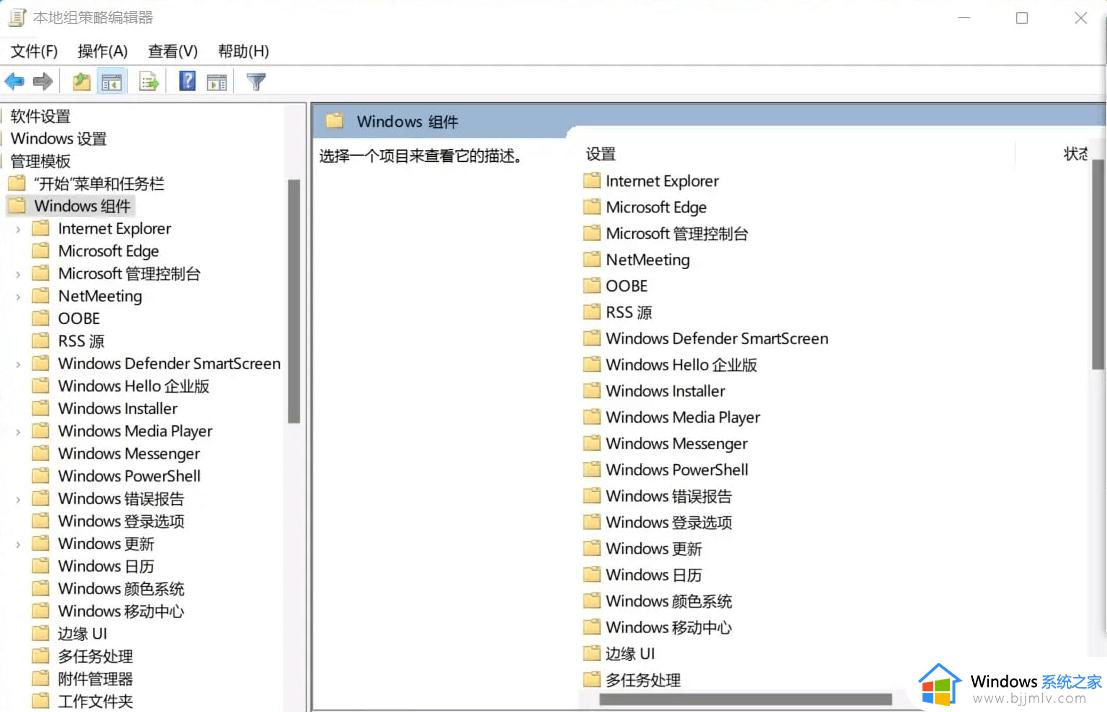Viewport: 1107px width, 712px height.
Task: Open the 帮助(H) menu
Action: click(243, 52)
